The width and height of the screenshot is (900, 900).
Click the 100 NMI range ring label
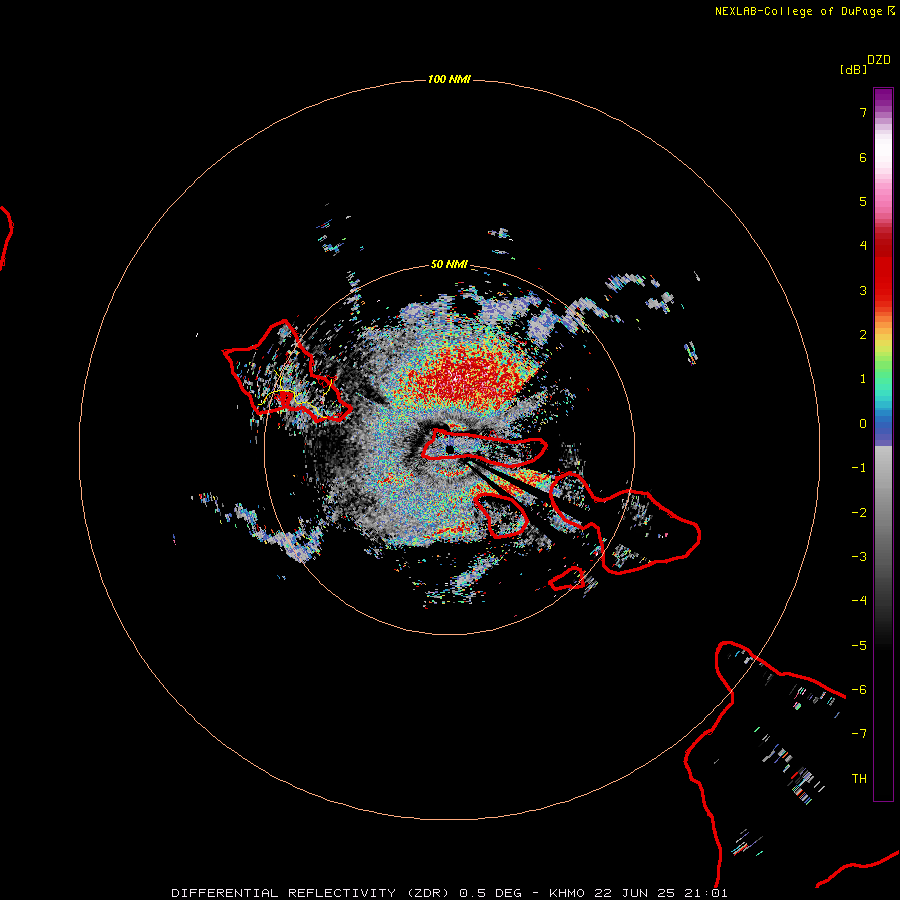click(449, 79)
